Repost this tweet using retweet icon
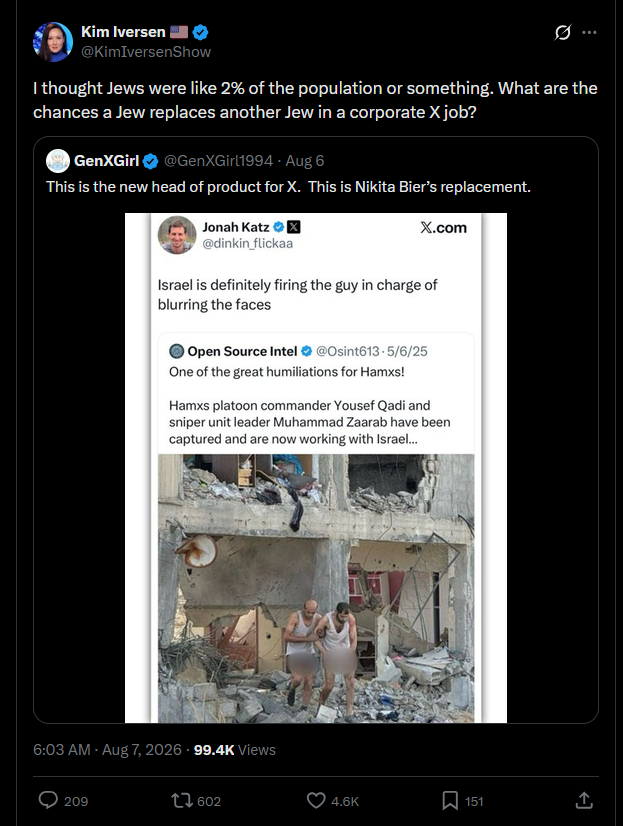Image resolution: width=623 pixels, height=826 pixels. 180,801
